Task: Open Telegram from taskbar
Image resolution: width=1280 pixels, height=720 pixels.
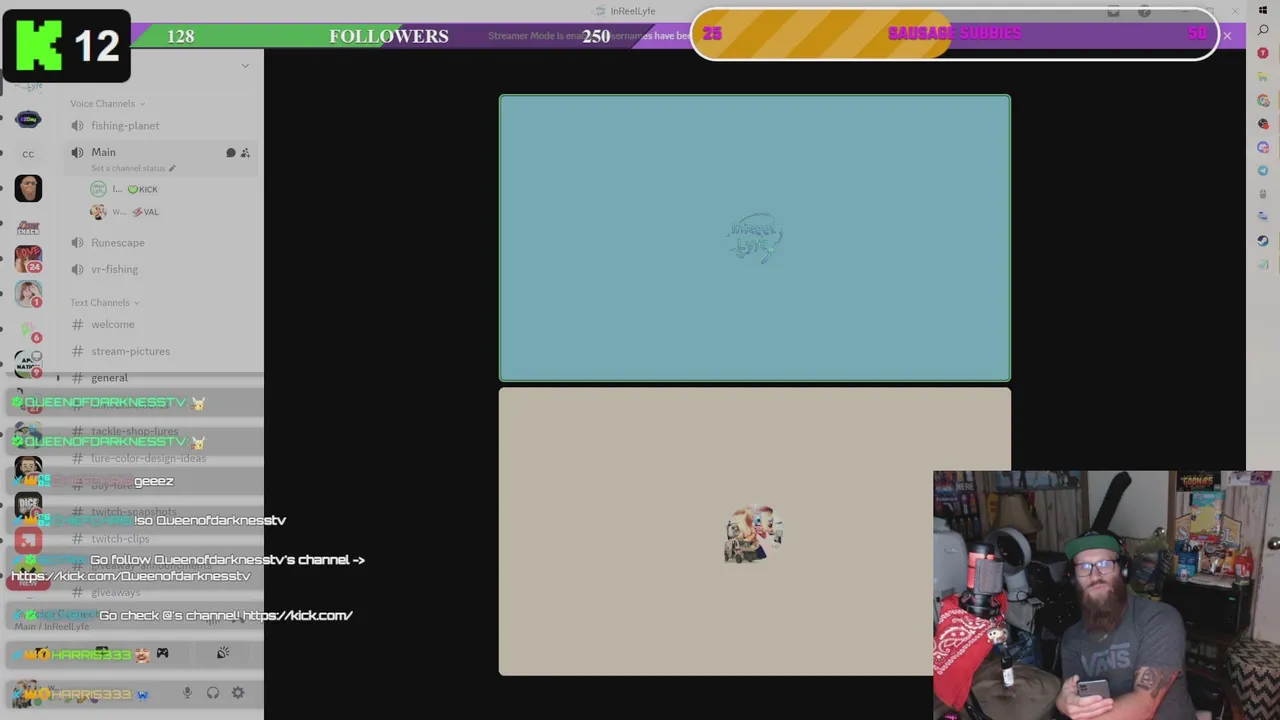Action: click(1263, 171)
